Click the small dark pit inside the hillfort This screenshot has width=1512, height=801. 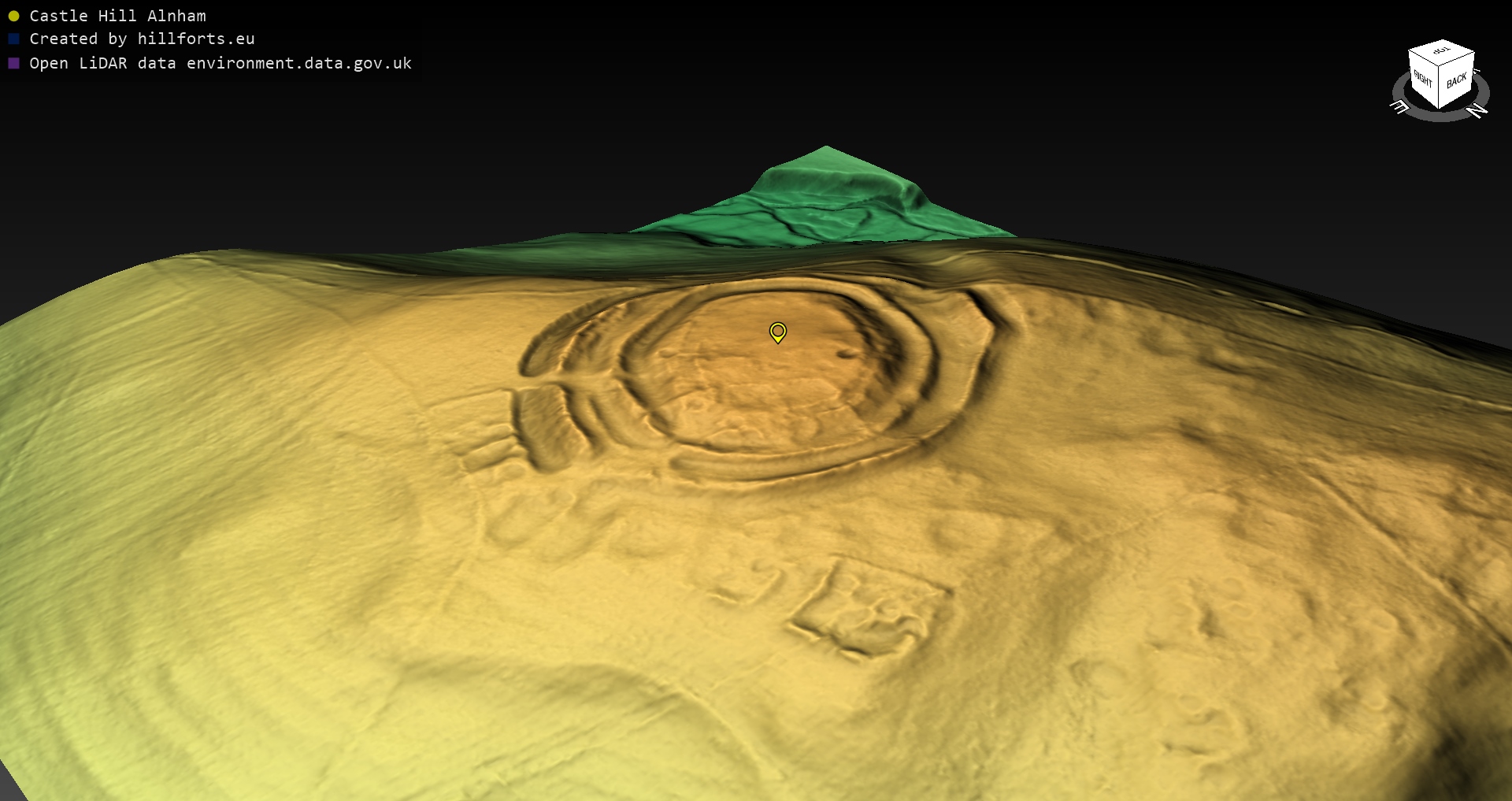(x=847, y=354)
